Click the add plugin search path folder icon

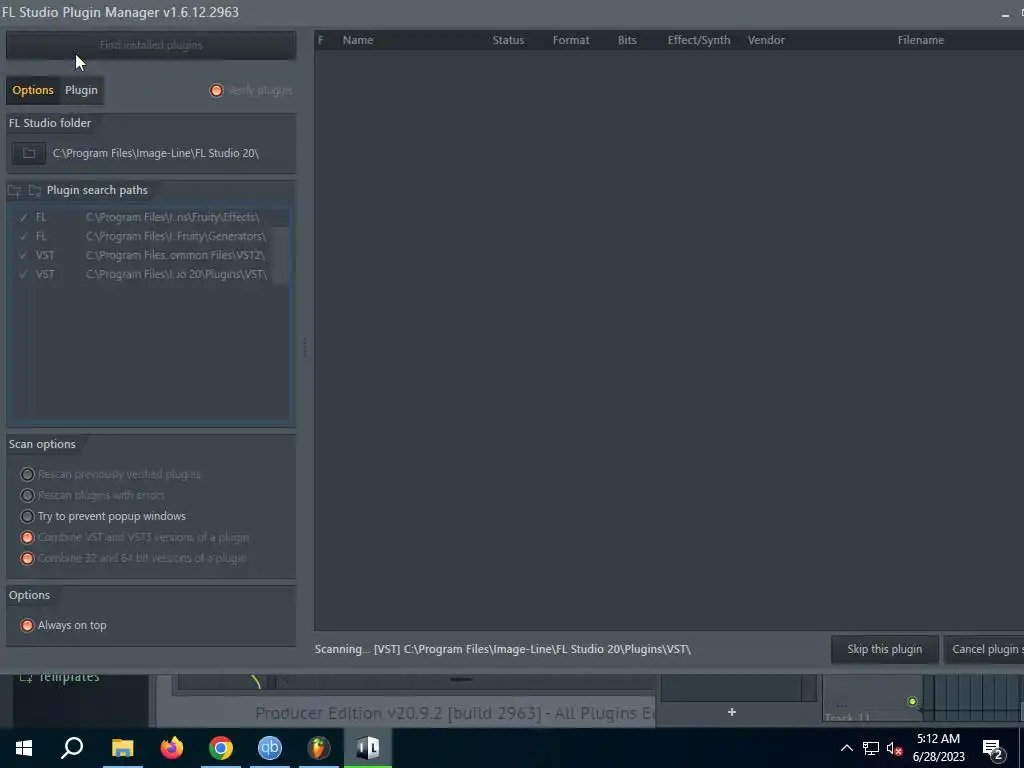14,191
